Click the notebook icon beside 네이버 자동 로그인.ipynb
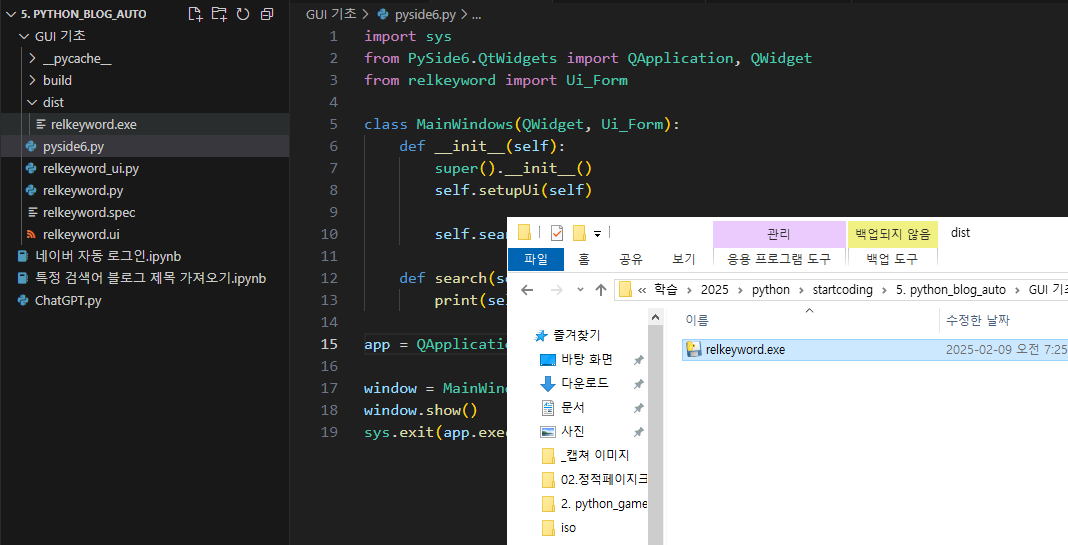 tap(22, 256)
